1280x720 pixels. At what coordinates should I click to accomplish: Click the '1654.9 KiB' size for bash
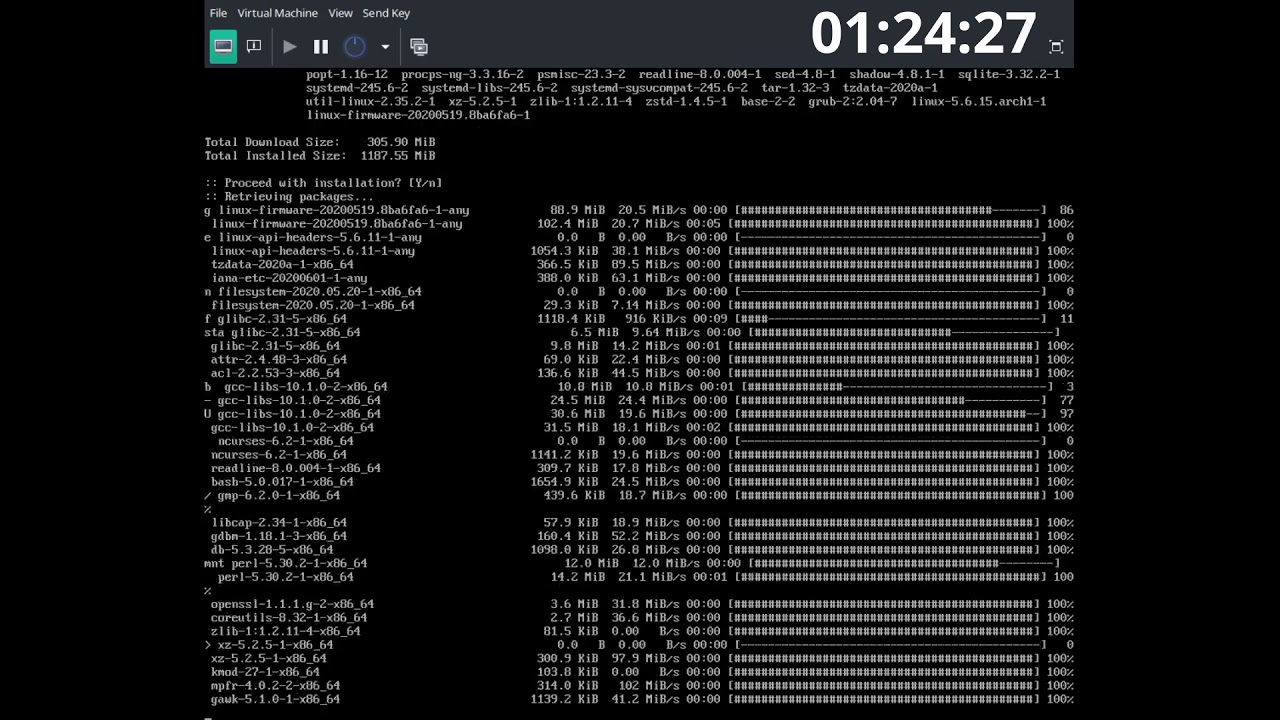point(564,481)
